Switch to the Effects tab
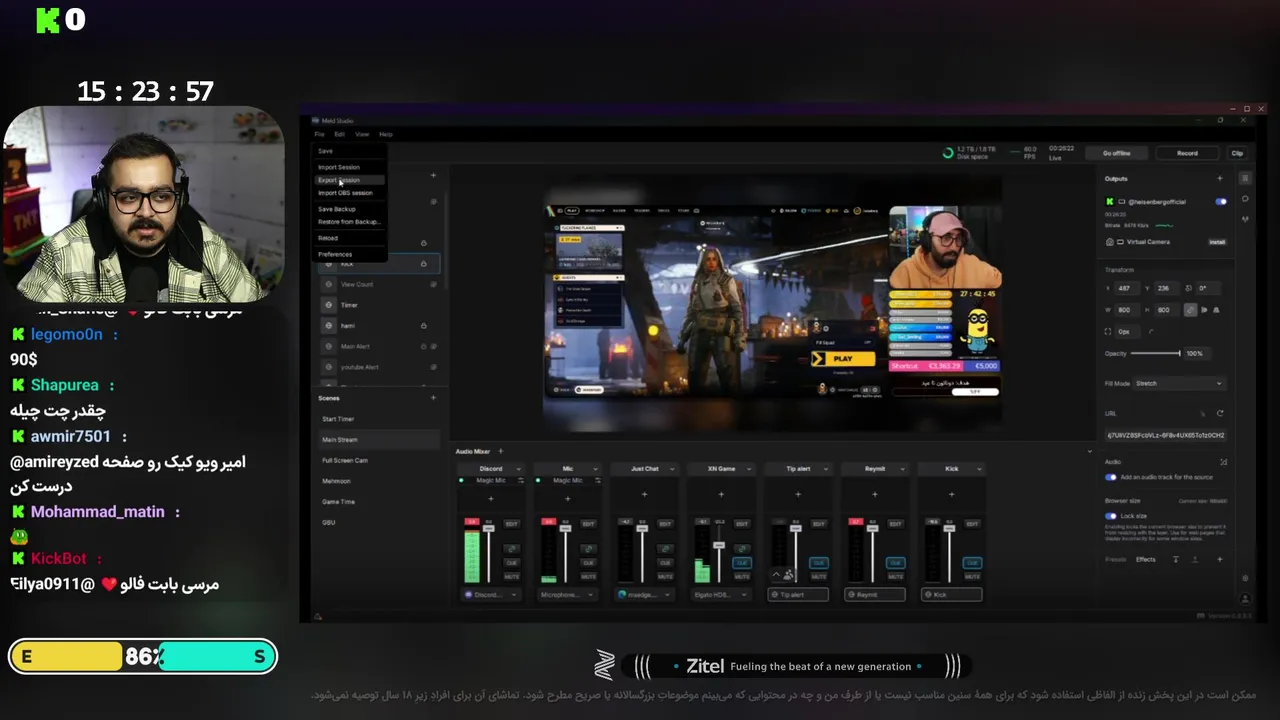 coord(1146,559)
